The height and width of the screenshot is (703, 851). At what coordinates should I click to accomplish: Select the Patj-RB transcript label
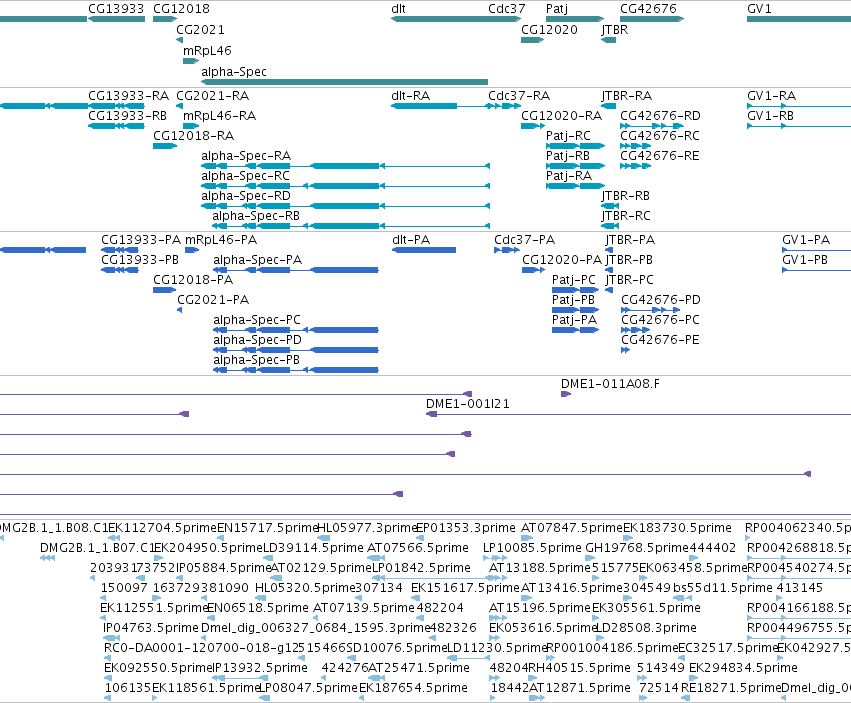click(x=568, y=156)
